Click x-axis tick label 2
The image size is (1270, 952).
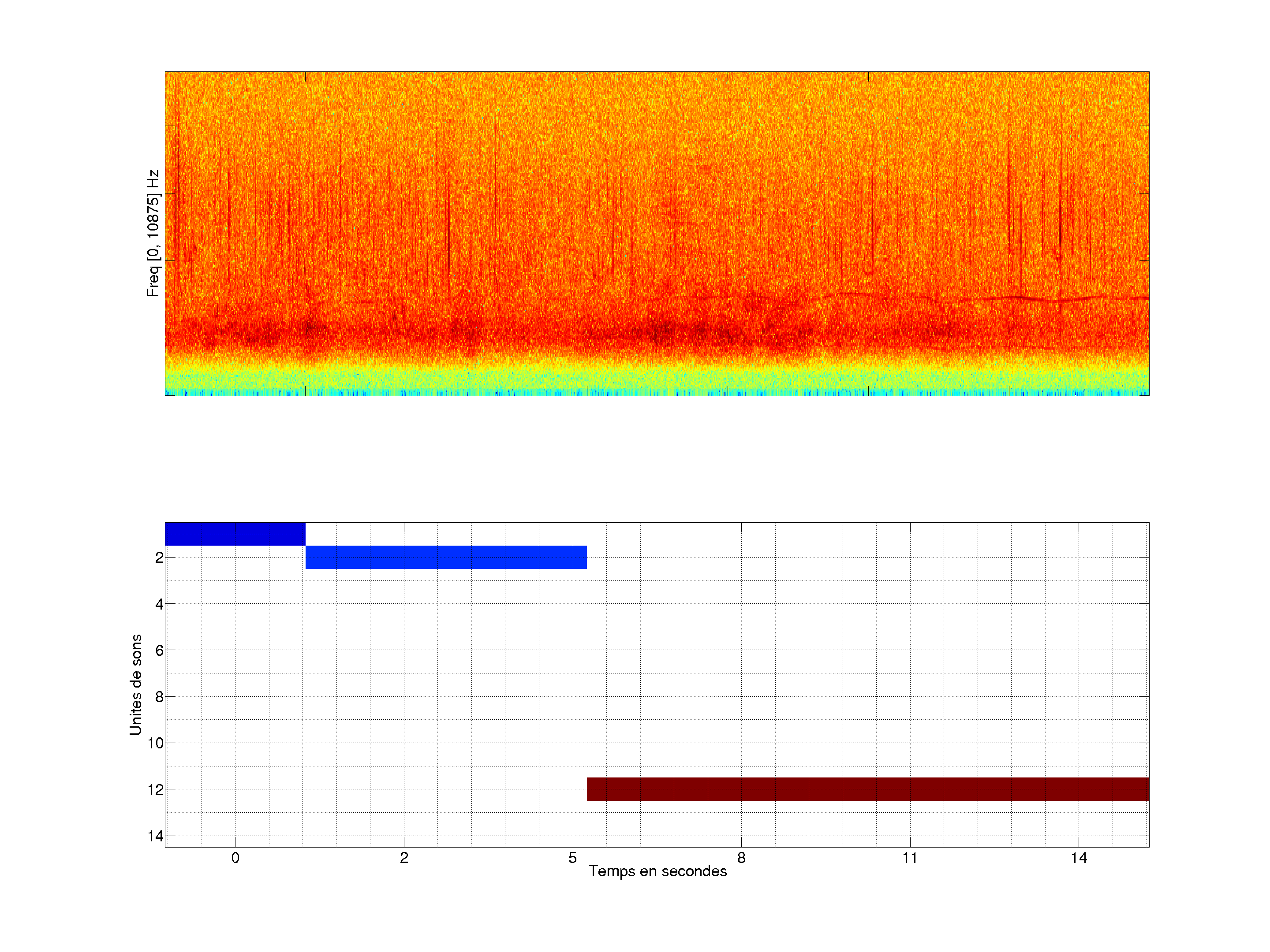(x=403, y=858)
